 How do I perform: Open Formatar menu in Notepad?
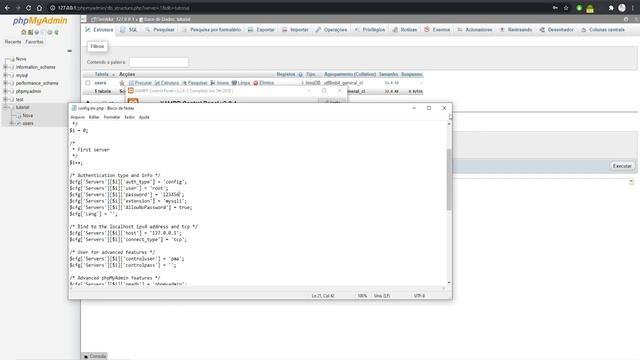tap(111, 117)
